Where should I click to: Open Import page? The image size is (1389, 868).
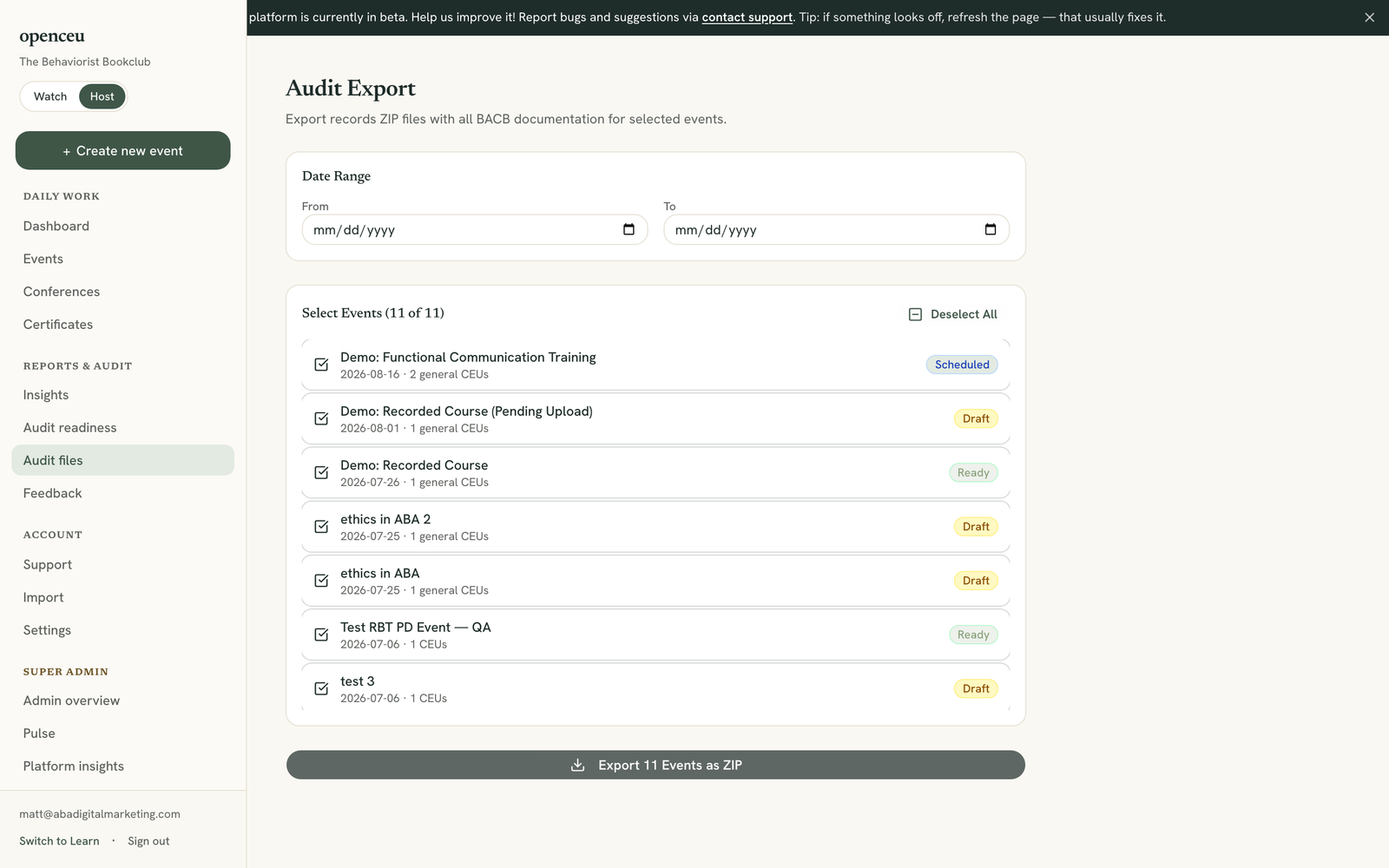click(x=123, y=597)
